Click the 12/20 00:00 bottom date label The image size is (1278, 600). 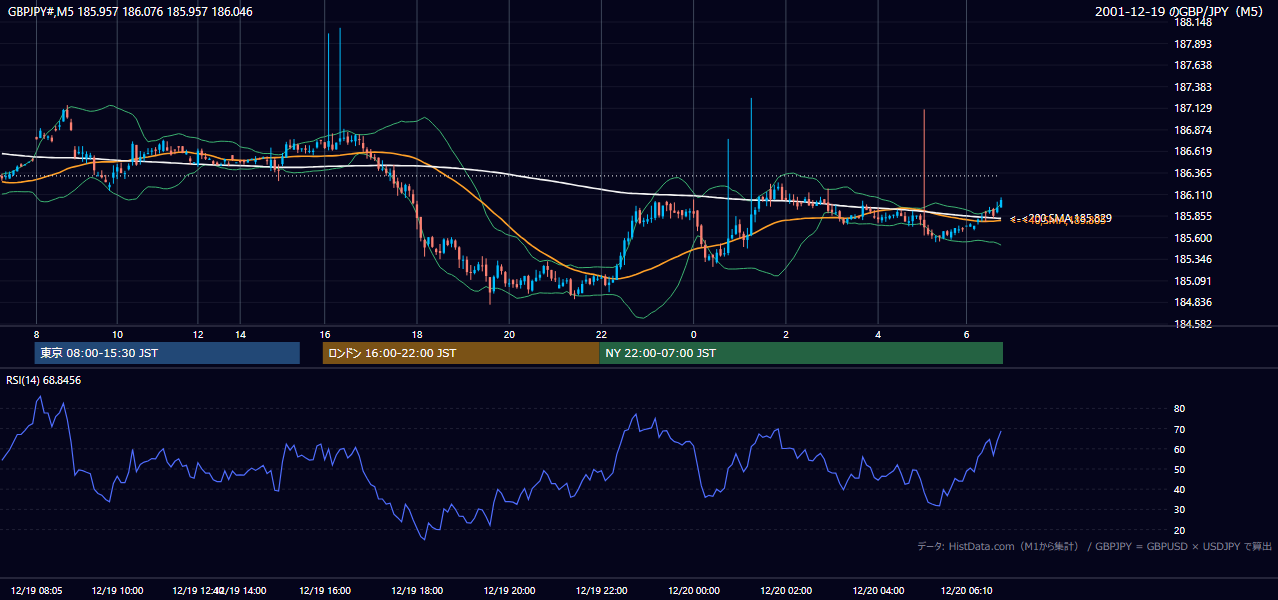tap(693, 590)
